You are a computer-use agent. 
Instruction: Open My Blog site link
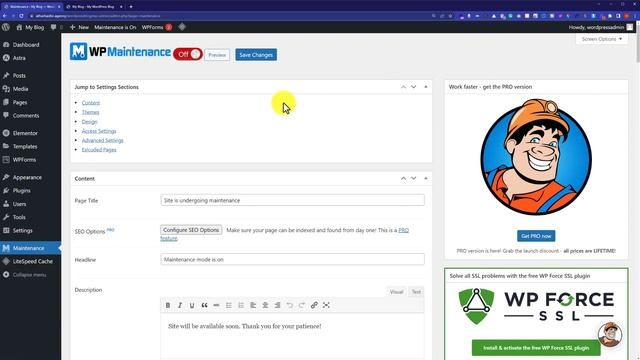30,27
